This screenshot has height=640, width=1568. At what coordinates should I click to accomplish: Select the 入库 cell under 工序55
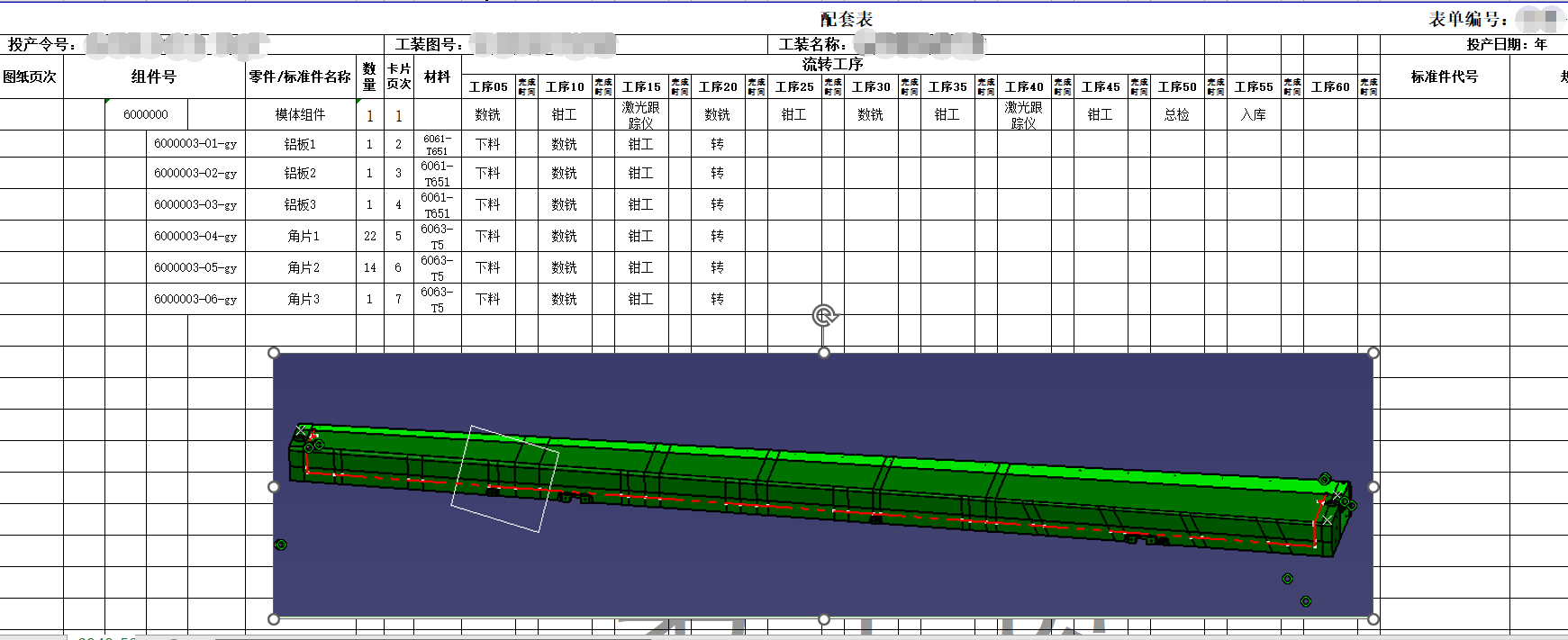point(1253,114)
